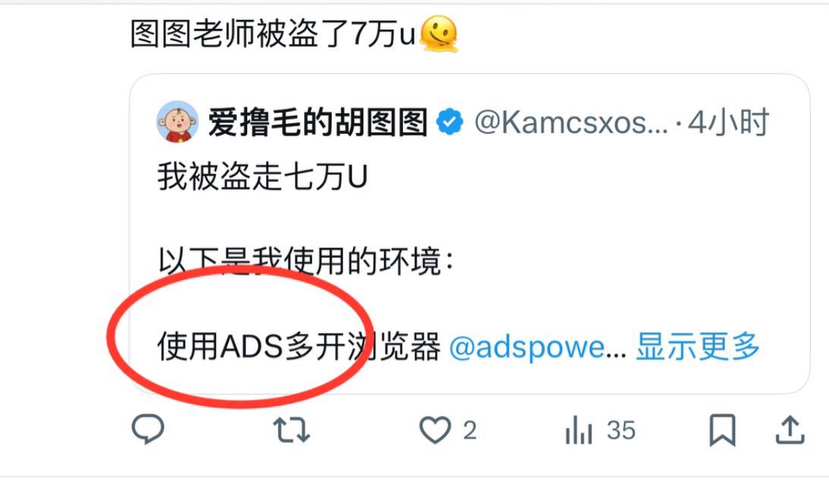Click the share upload arrow icon
Screen dimensions: 829x481
point(790,429)
